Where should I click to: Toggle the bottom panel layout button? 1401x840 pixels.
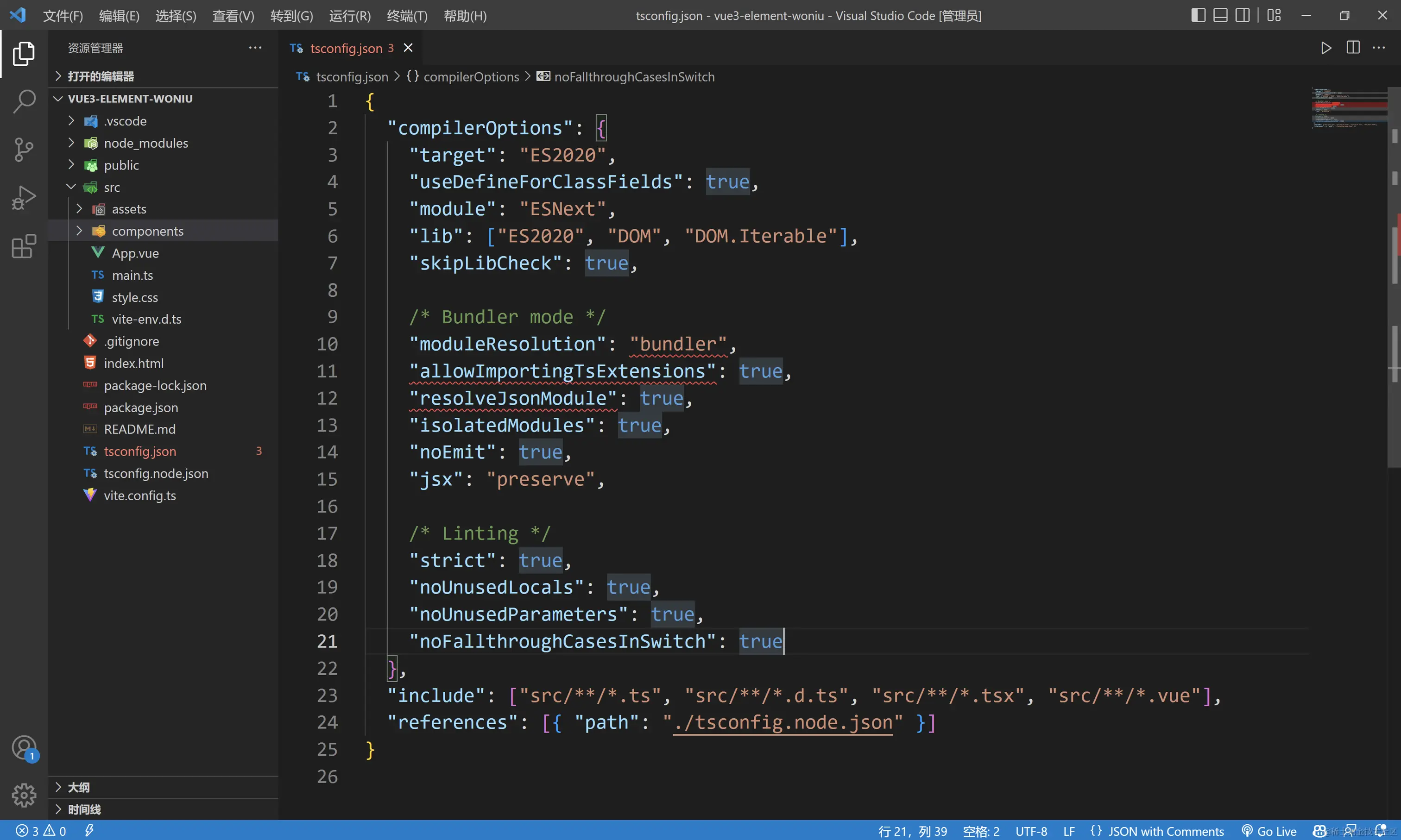[x=1220, y=15]
